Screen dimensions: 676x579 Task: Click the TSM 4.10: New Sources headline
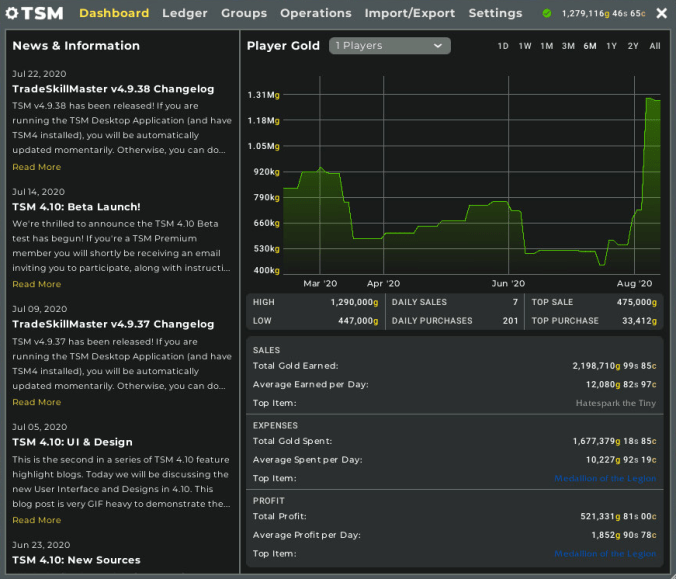(x=76, y=560)
